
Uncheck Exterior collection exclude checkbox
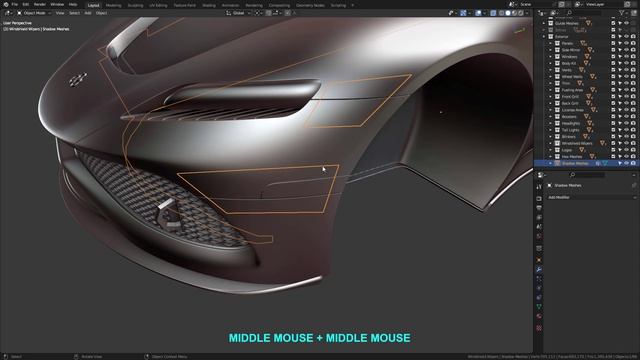point(613,37)
